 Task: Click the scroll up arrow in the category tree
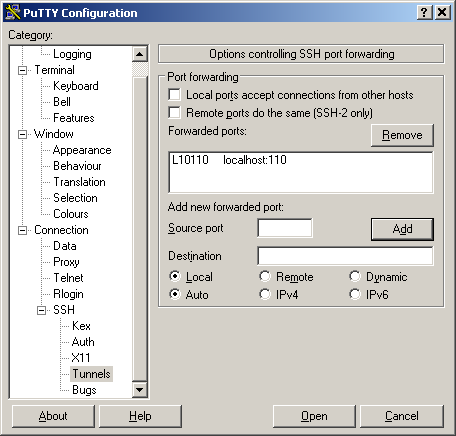pyautogui.click(x=140, y=54)
